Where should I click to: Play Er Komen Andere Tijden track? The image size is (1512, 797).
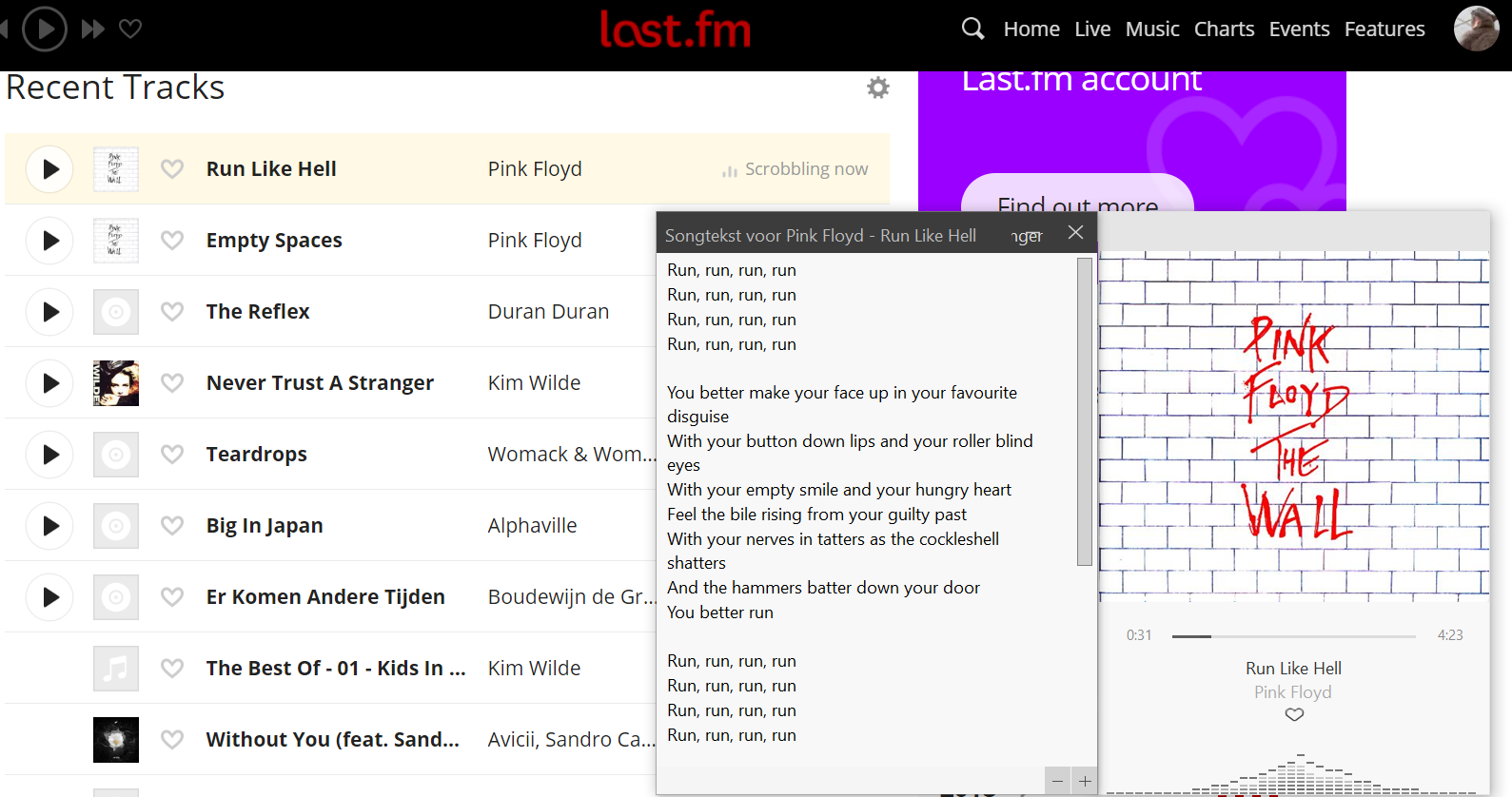pos(50,597)
